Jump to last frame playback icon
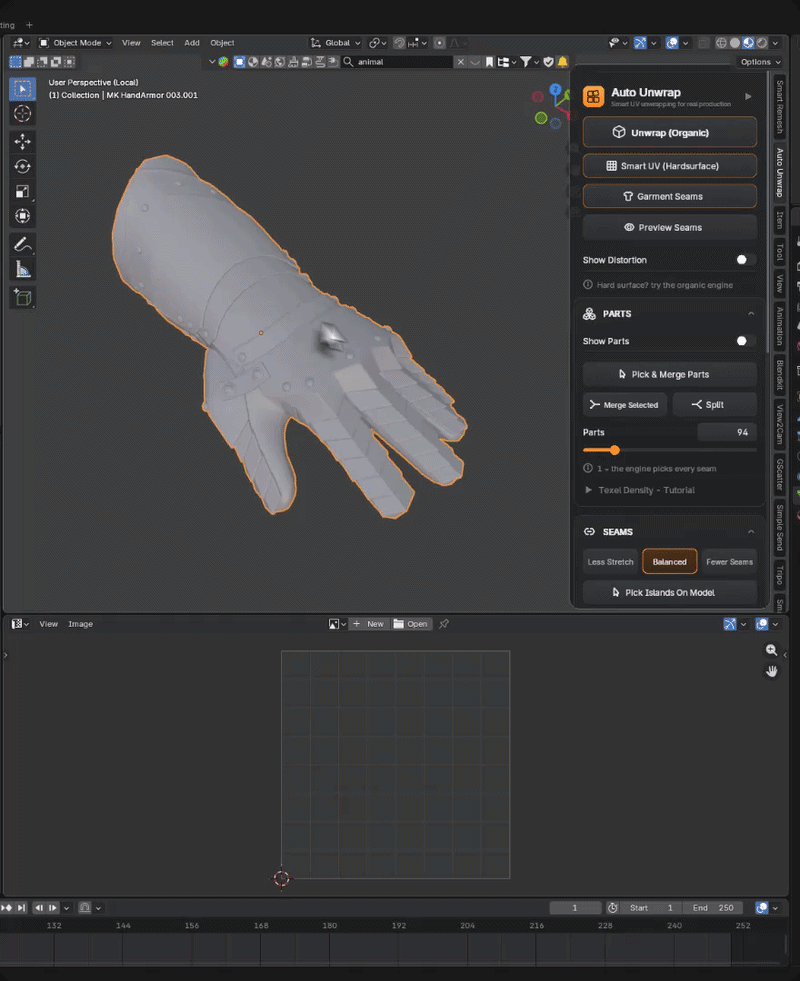This screenshot has width=800, height=981. click(x=21, y=908)
